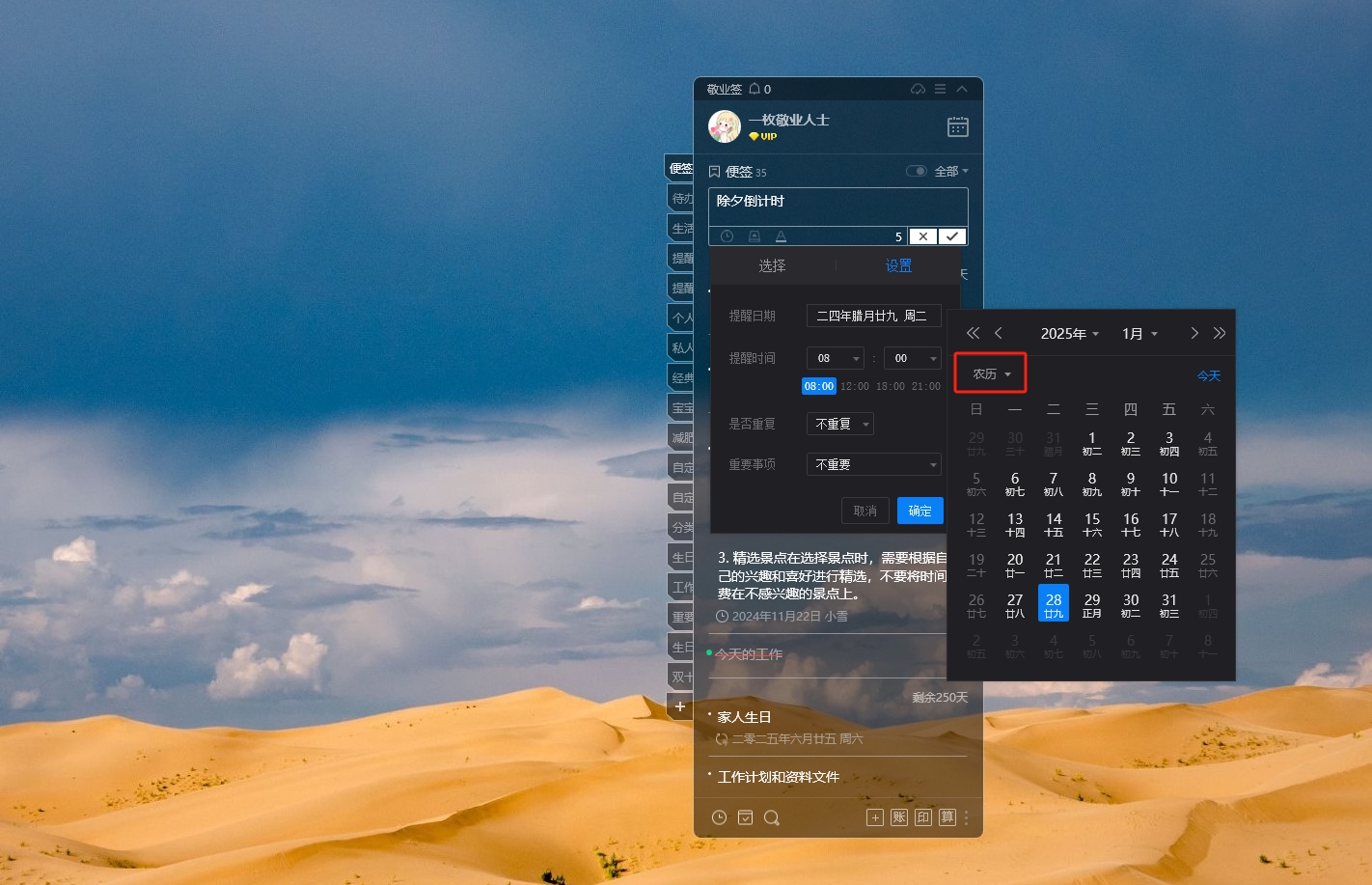Discard the note with the X button
This screenshot has width=1372, height=885.
pos(923,236)
